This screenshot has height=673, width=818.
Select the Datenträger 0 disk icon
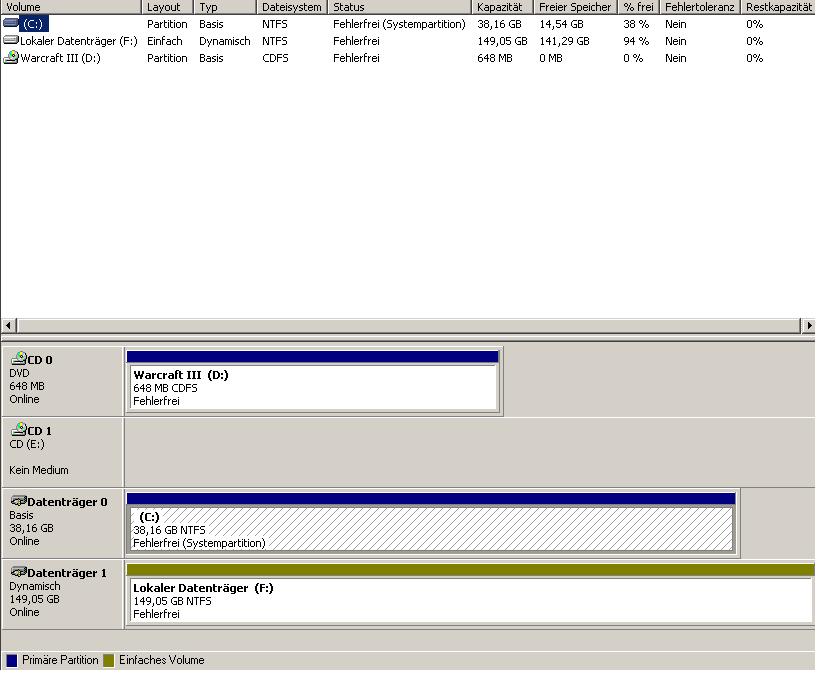coord(18,501)
